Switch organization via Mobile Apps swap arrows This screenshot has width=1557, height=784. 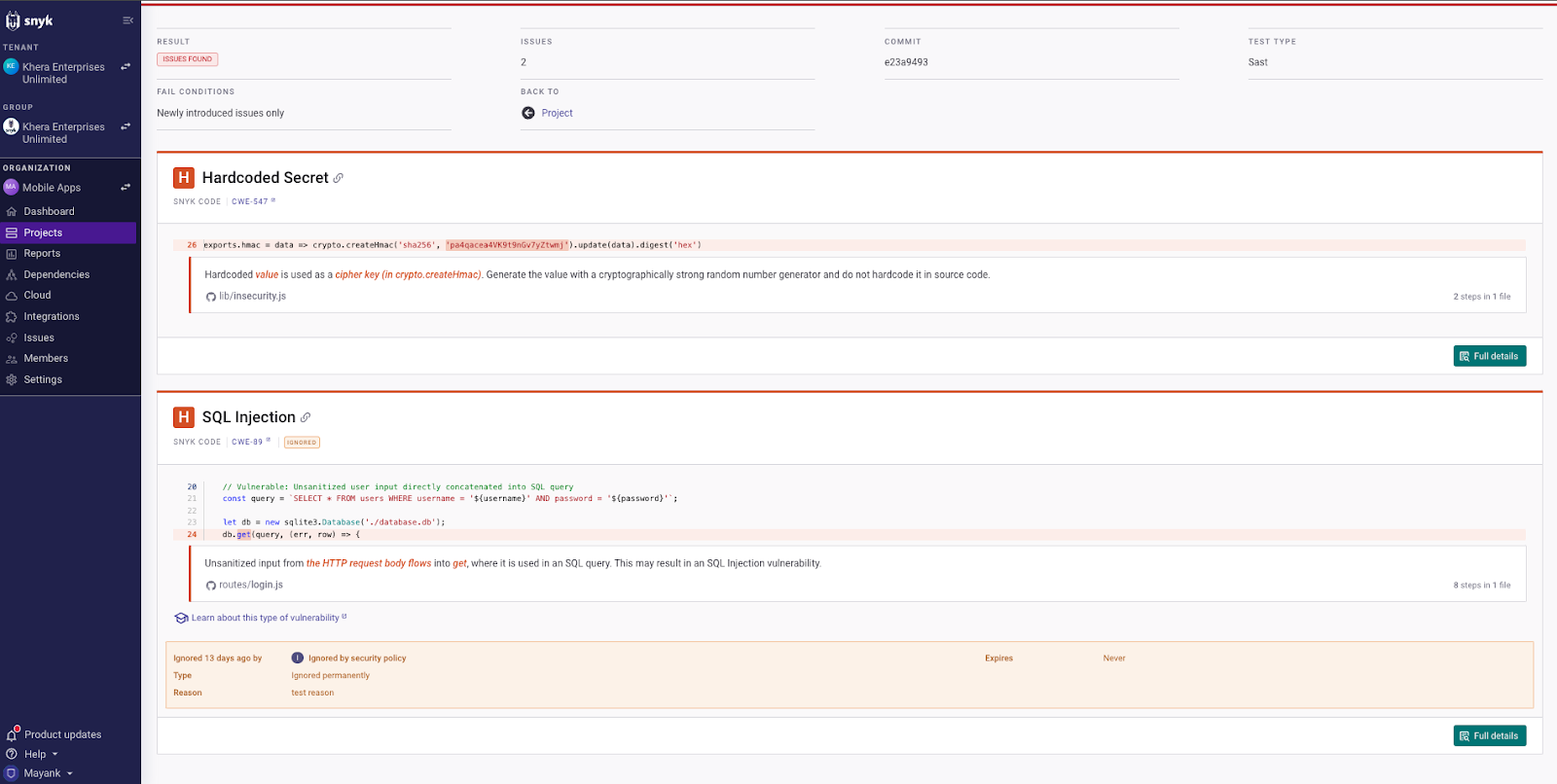pyautogui.click(x=126, y=188)
